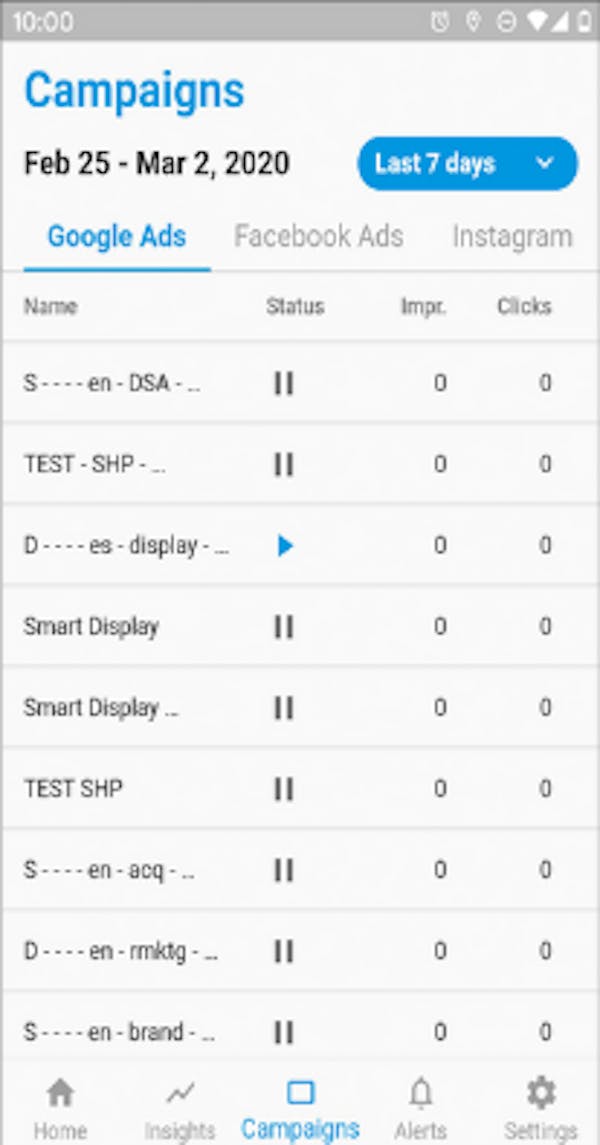
Task: Tap the do-not-disturb icon in status bar
Action: pos(506,22)
